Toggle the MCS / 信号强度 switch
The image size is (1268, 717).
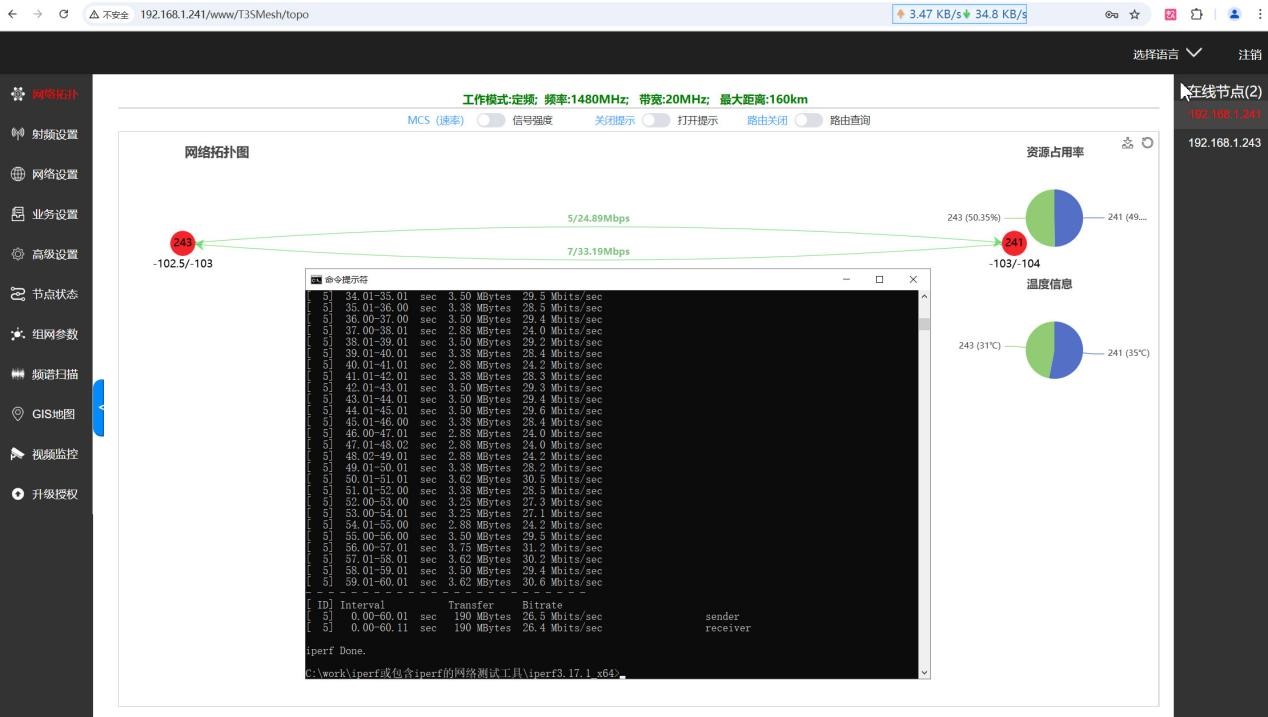(x=490, y=120)
